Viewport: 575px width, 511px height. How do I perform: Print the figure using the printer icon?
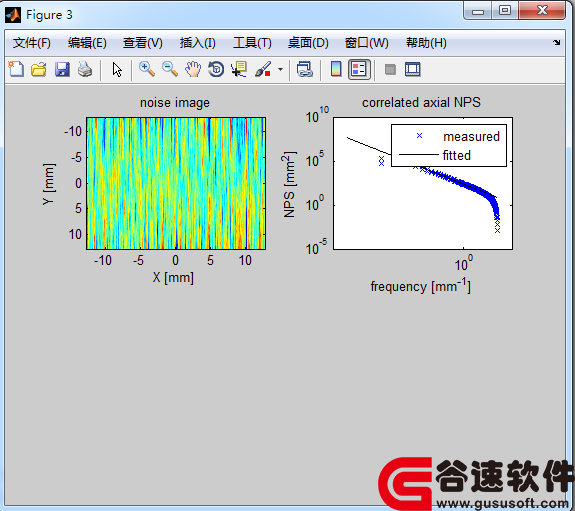[85, 69]
